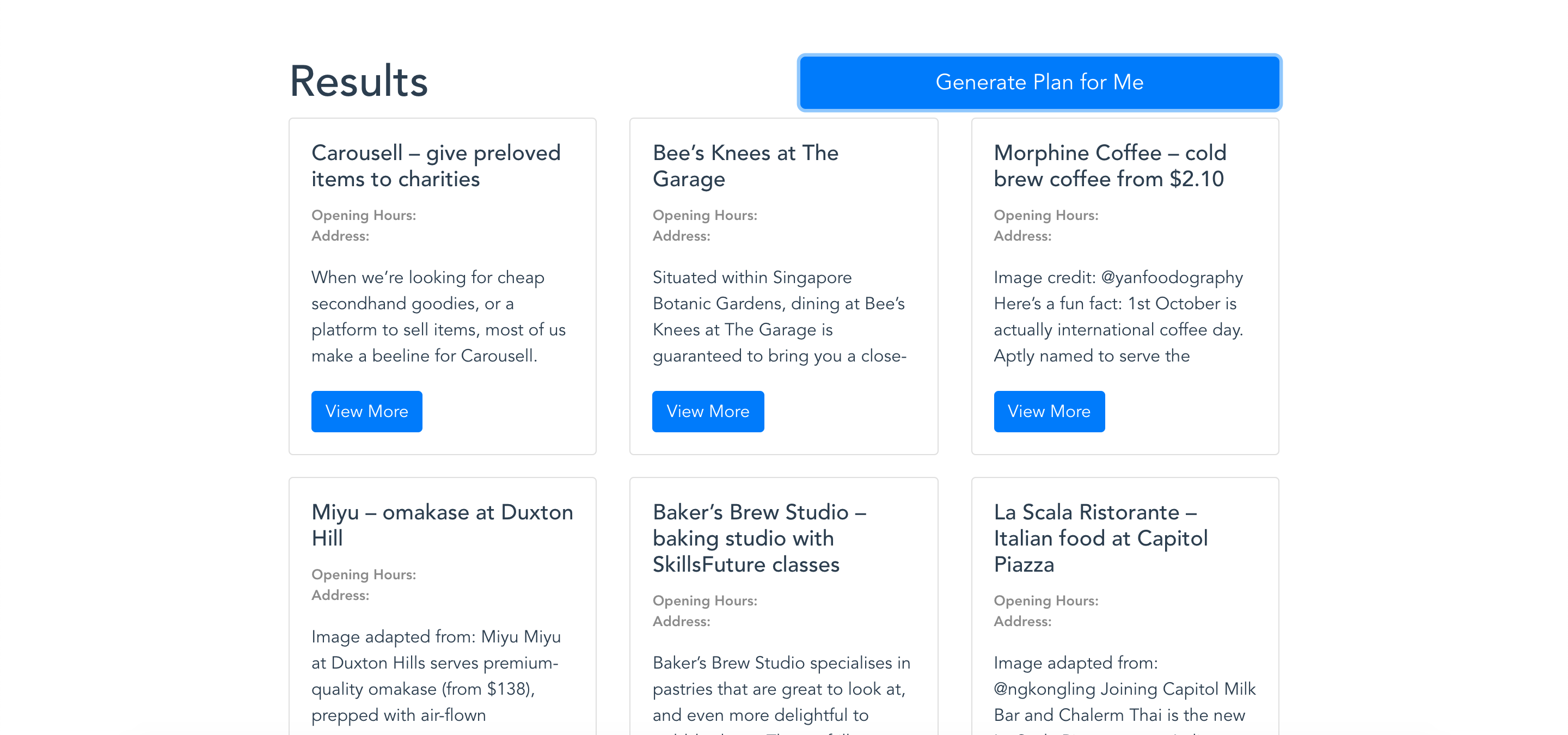Click the Baker's Brew Studio card title
This screenshot has width=1568, height=735.
[758, 538]
